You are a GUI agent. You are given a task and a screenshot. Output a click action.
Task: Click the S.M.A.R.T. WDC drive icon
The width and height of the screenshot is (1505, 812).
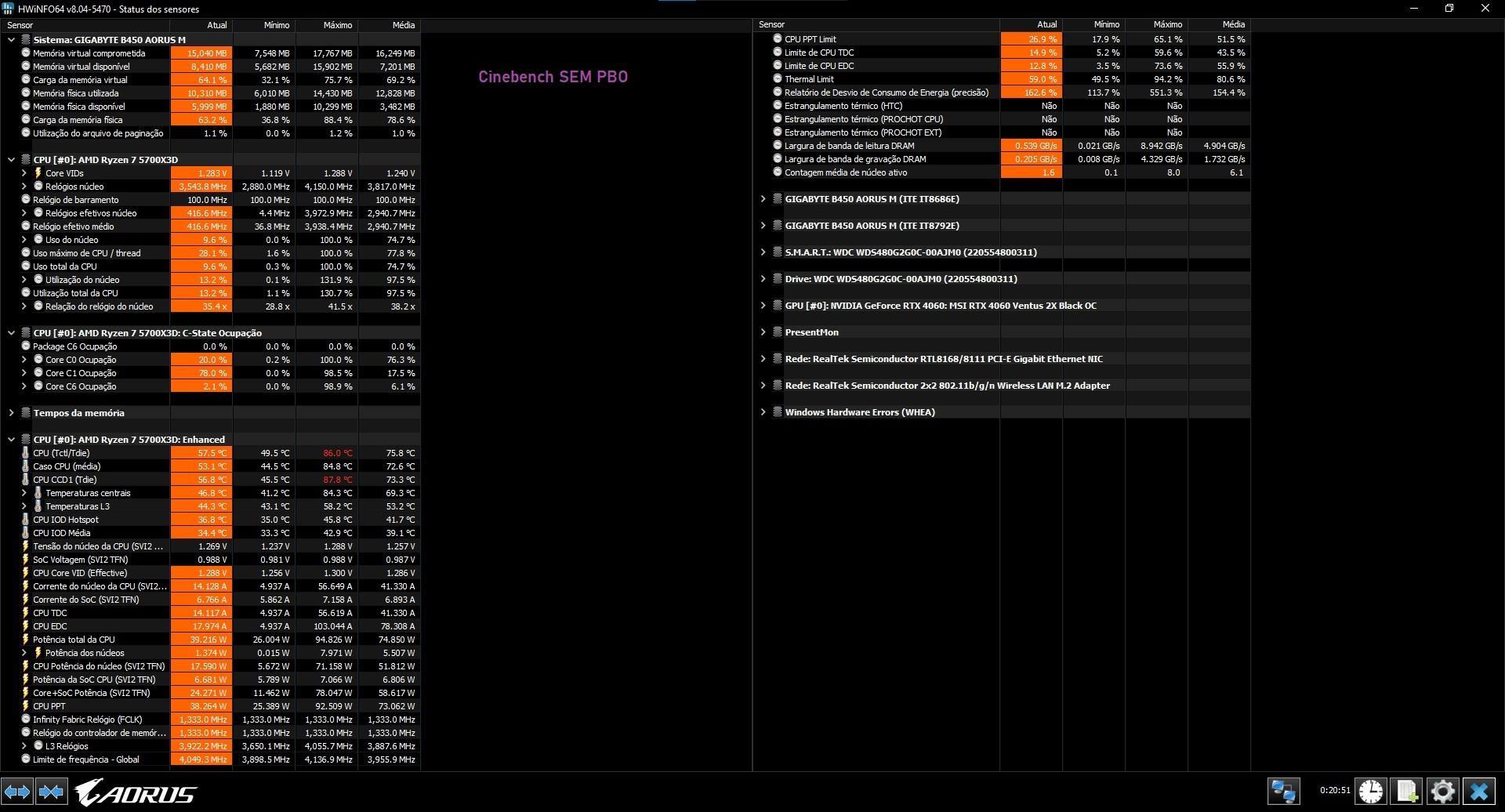pyautogui.click(x=778, y=252)
